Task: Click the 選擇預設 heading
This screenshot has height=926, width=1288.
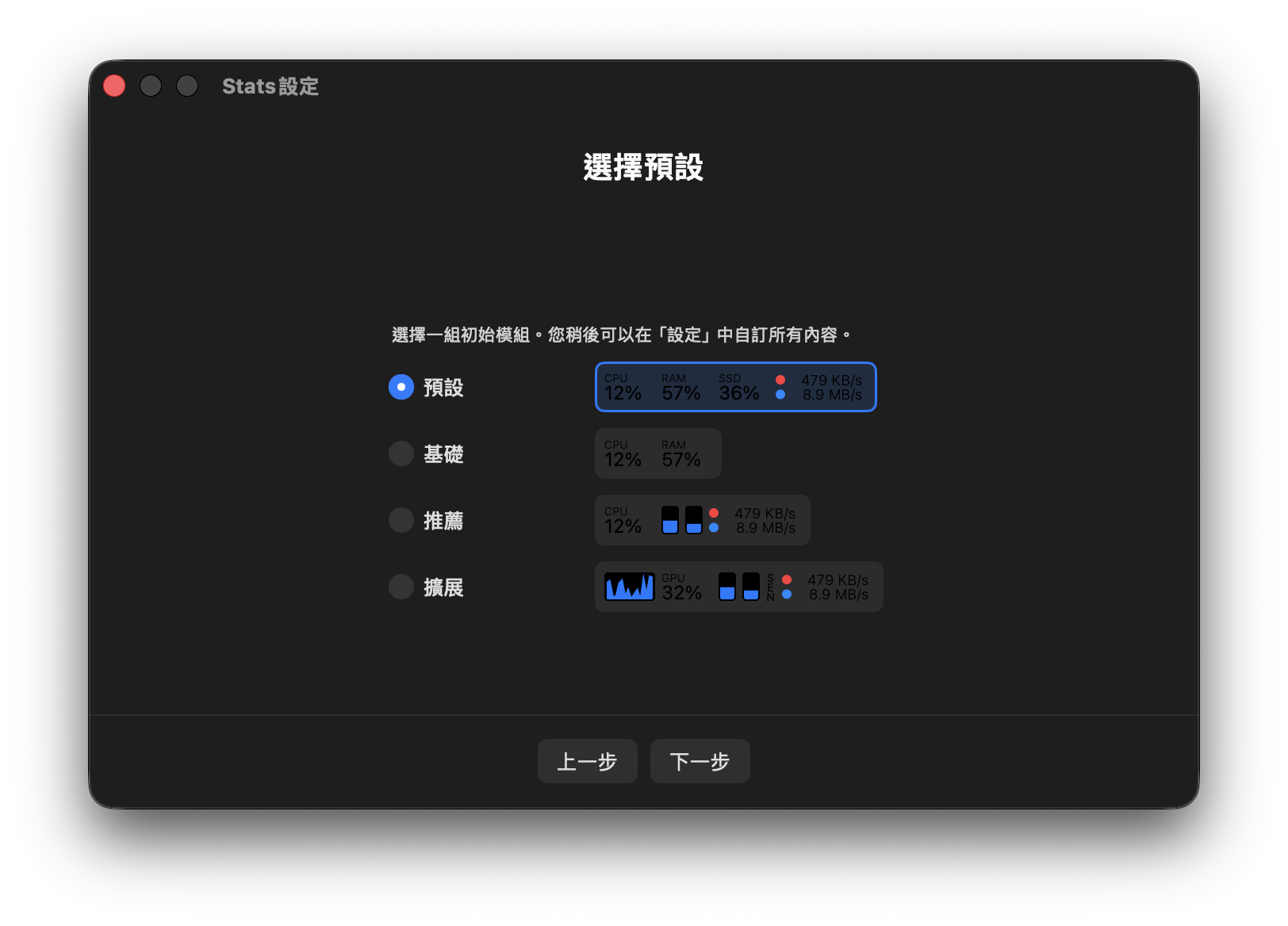Action: point(643,167)
